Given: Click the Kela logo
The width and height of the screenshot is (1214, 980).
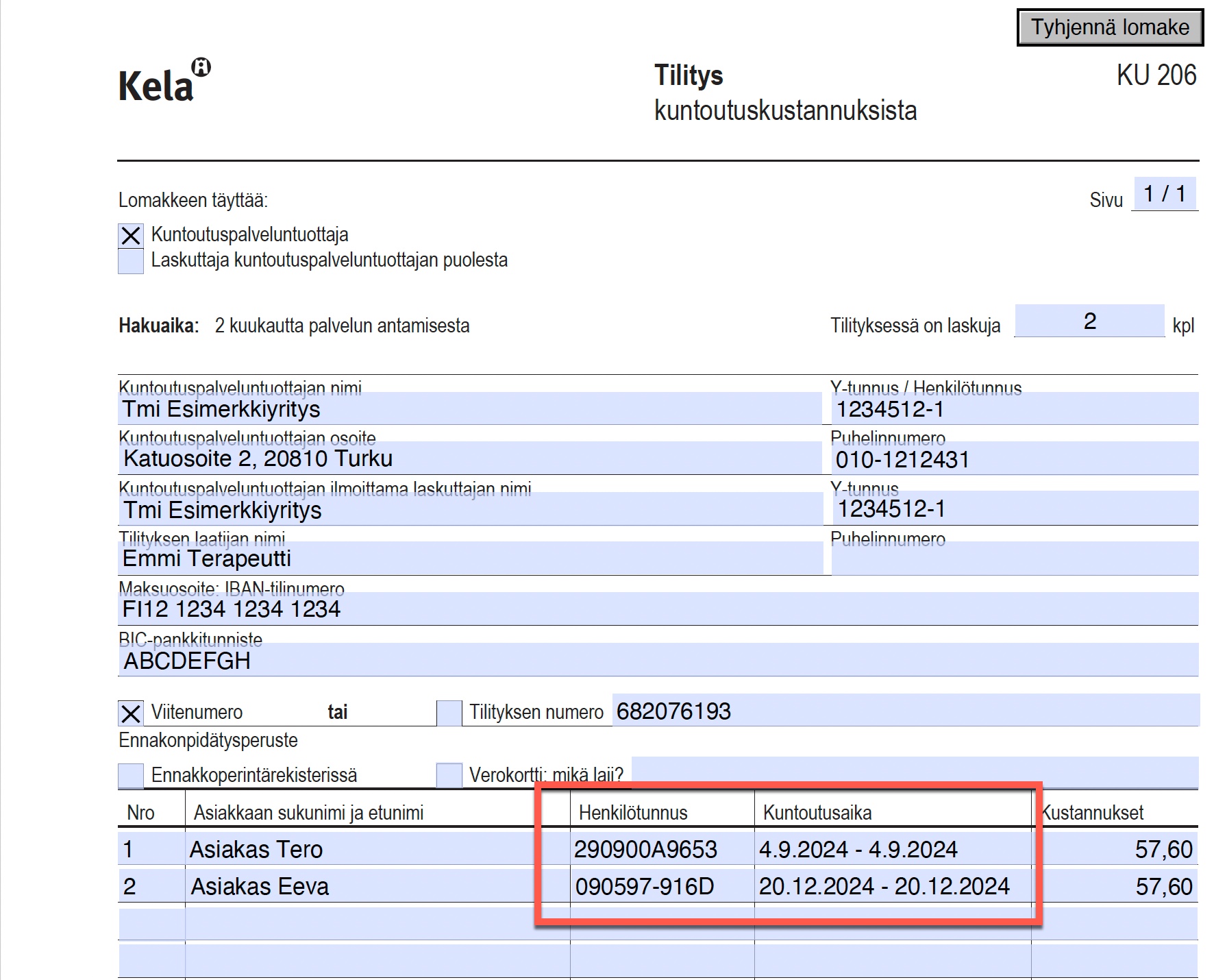Looking at the screenshot, I should [164, 82].
